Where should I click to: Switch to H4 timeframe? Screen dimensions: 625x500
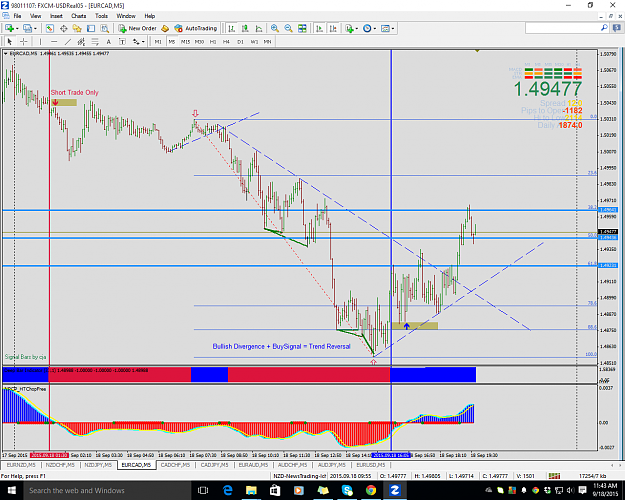click(x=226, y=41)
